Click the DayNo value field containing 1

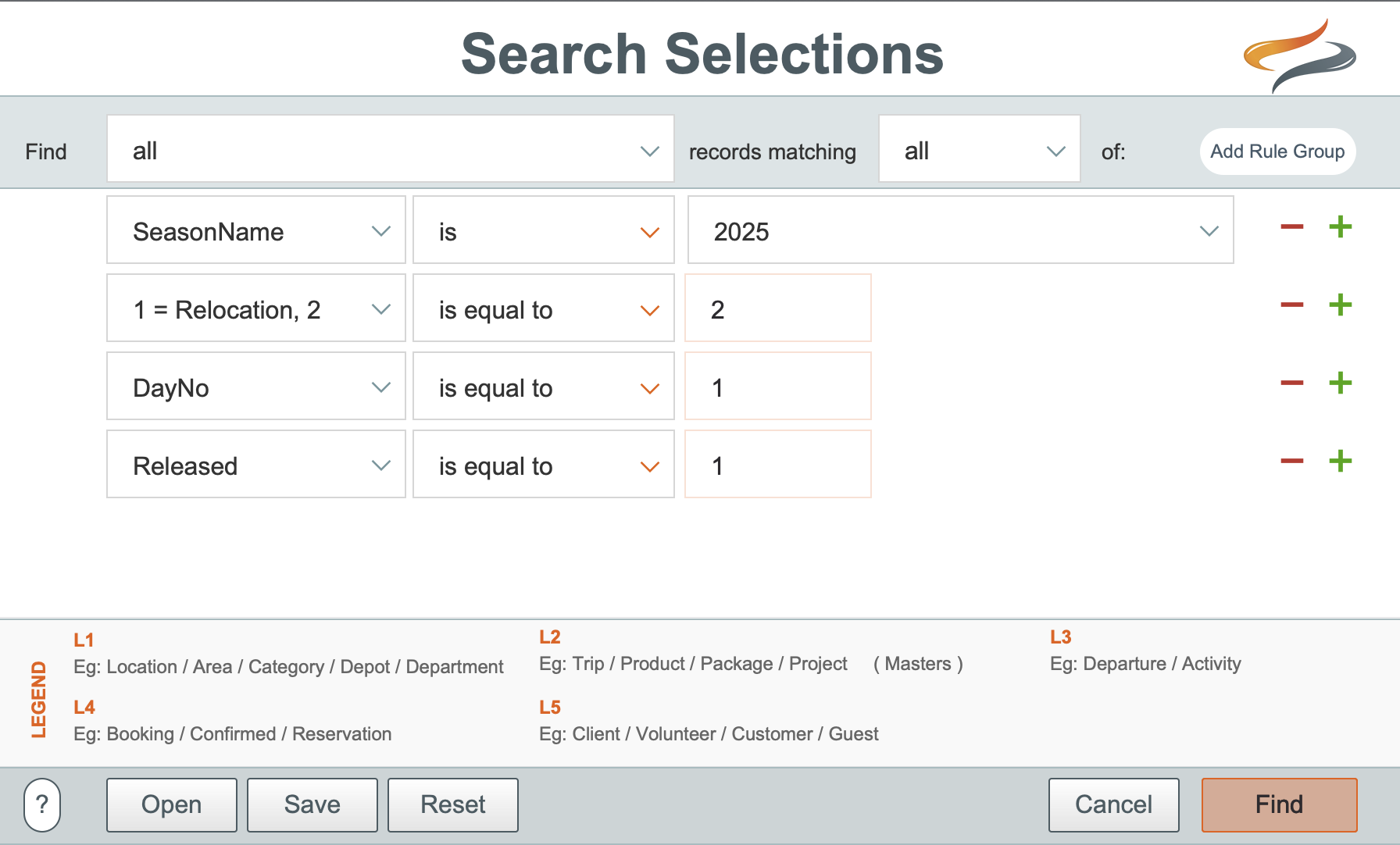point(778,387)
